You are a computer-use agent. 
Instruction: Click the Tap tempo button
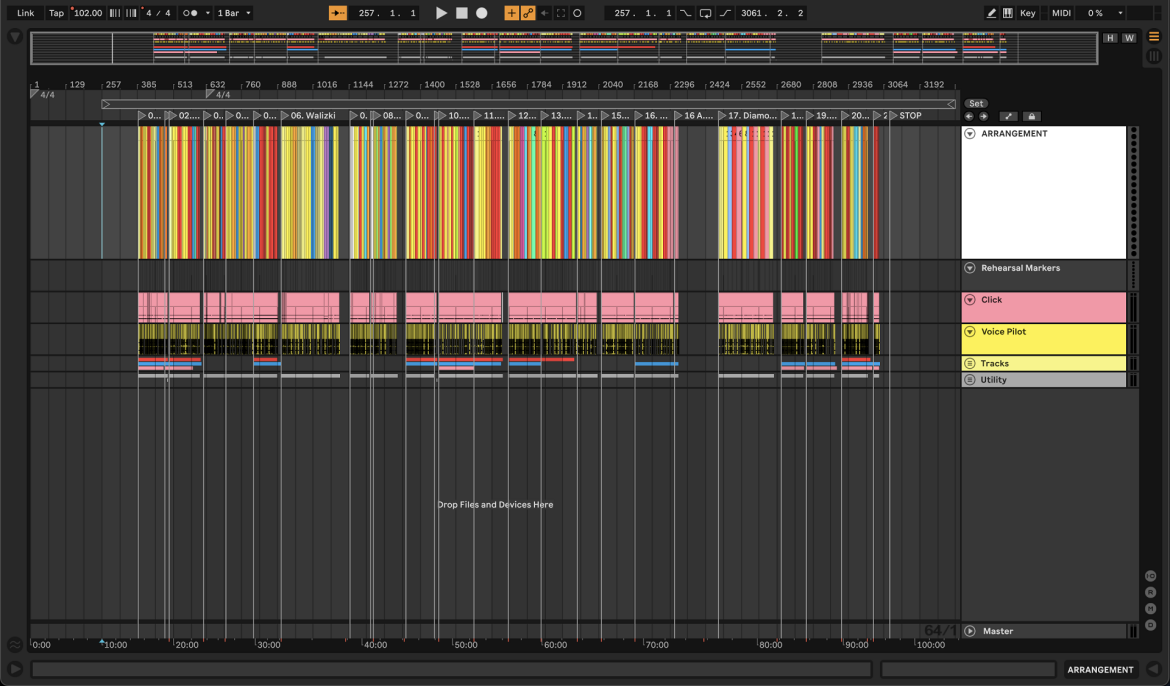pyautogui.click(x=56, y=13)
